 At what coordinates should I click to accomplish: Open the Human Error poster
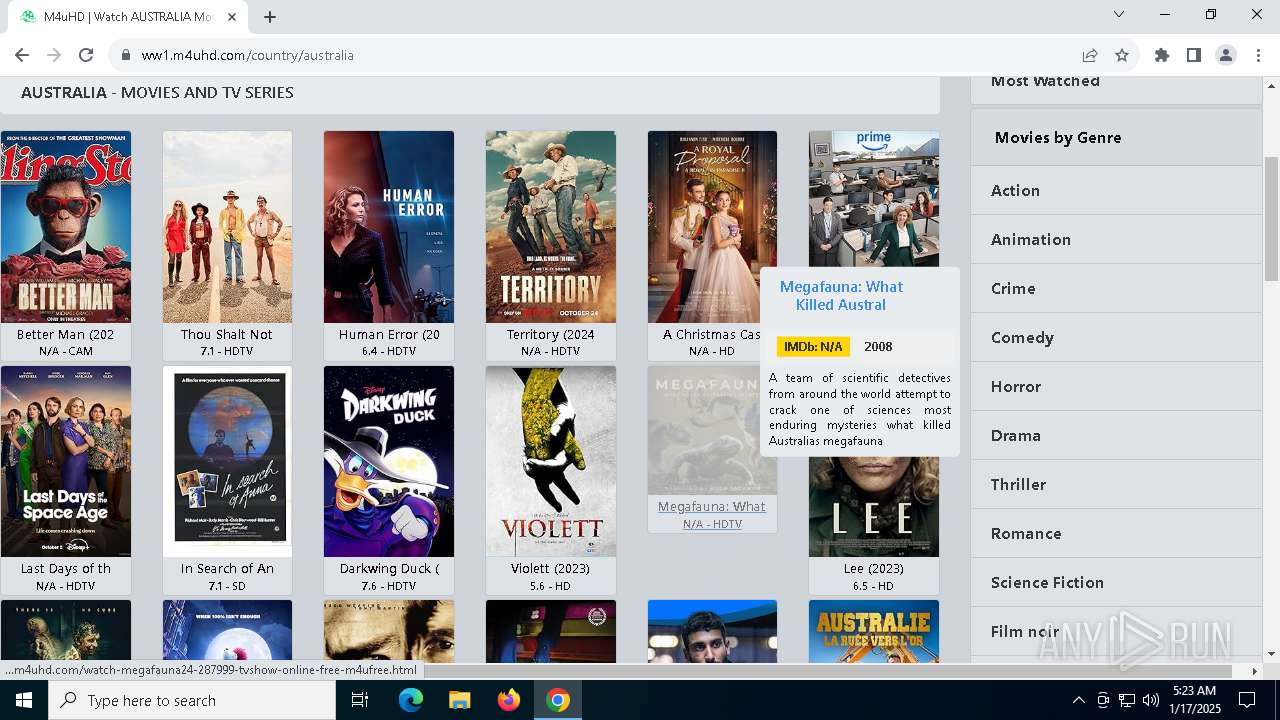click(x=389, y=227)
